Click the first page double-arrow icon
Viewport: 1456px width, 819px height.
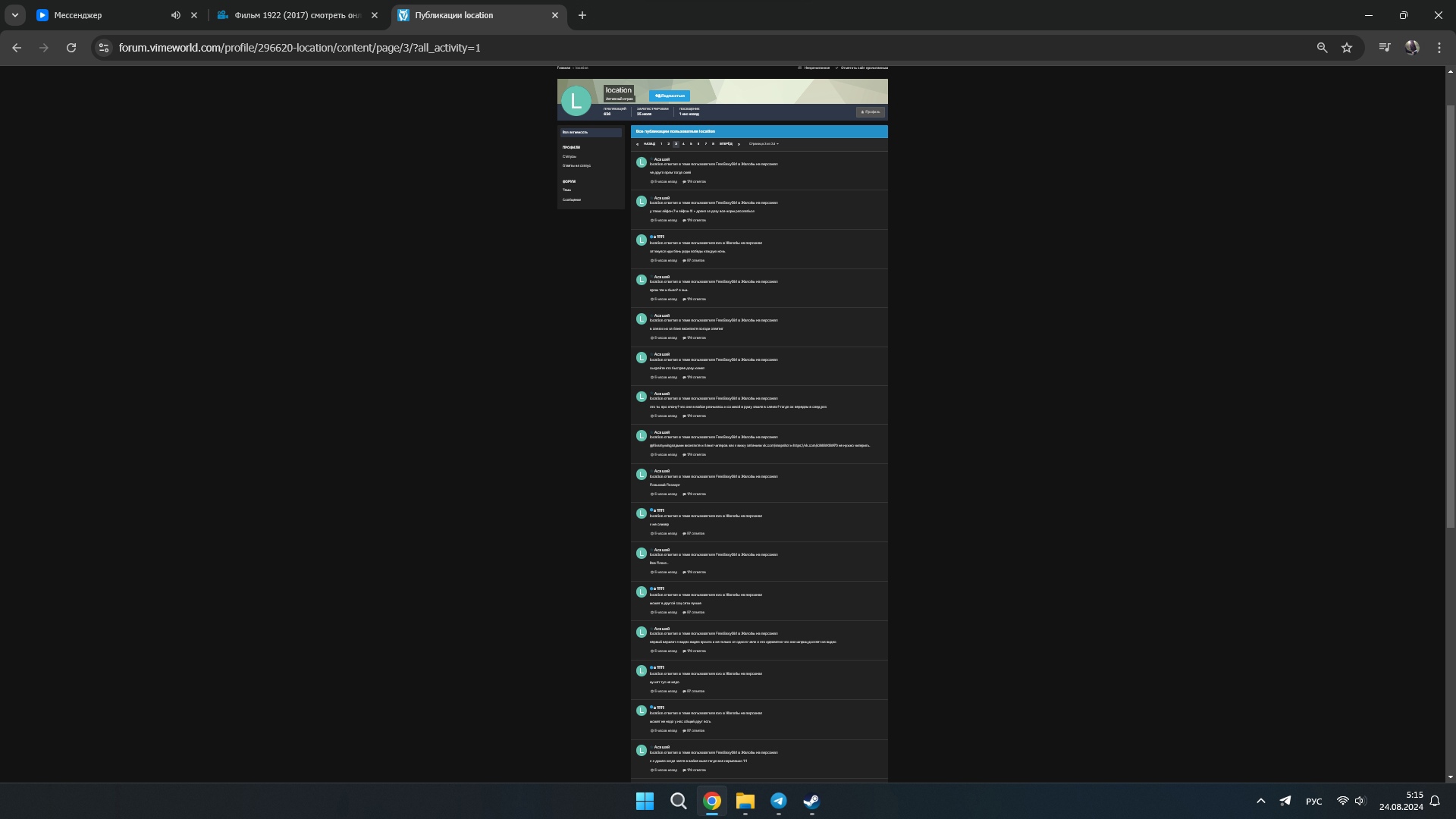coord(637,144)
